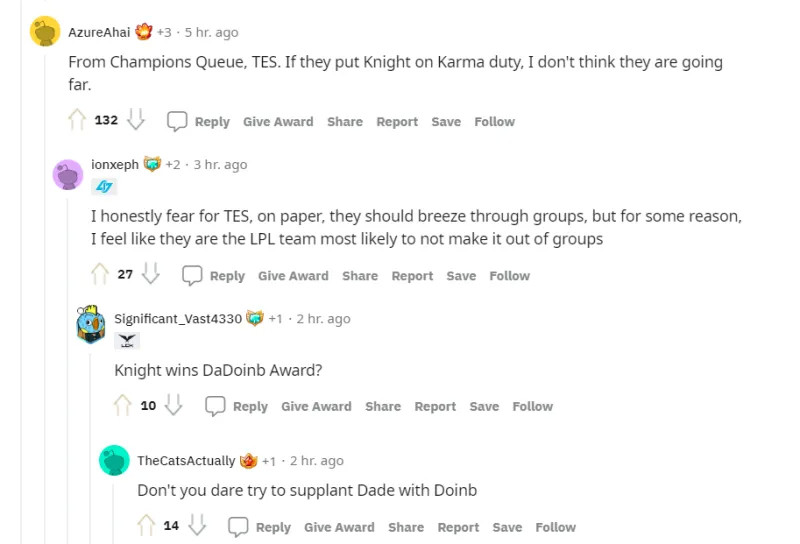This screenshot has width=800, height=544.
Task: Follow the DaDoinb Award comment
Action: tap(532, 407)
